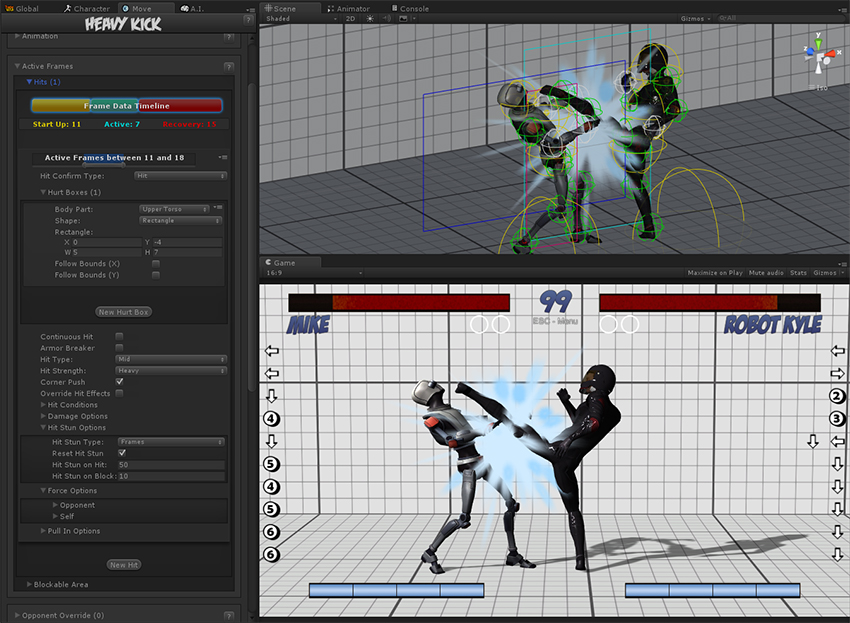Open the 16:9 aspect ratio dropdown
This screenshot has height=623, width=850.
[313, 273]
